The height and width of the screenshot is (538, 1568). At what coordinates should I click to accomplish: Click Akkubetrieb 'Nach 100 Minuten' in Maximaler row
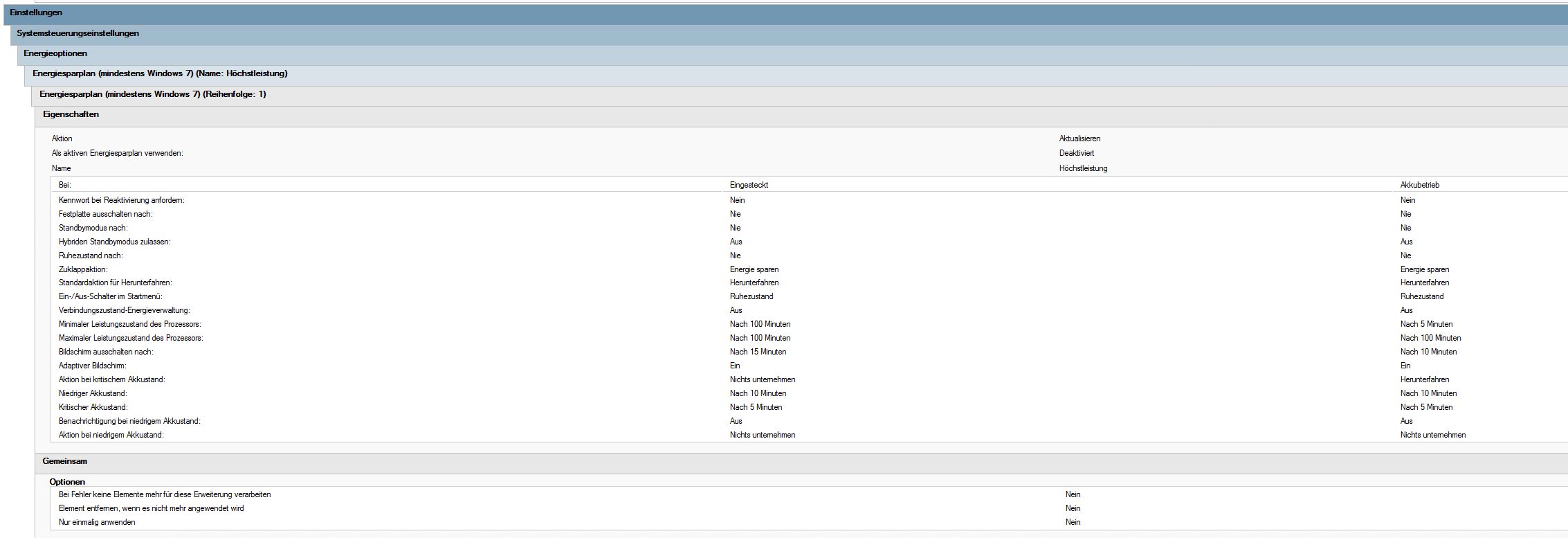(1430, 338)
